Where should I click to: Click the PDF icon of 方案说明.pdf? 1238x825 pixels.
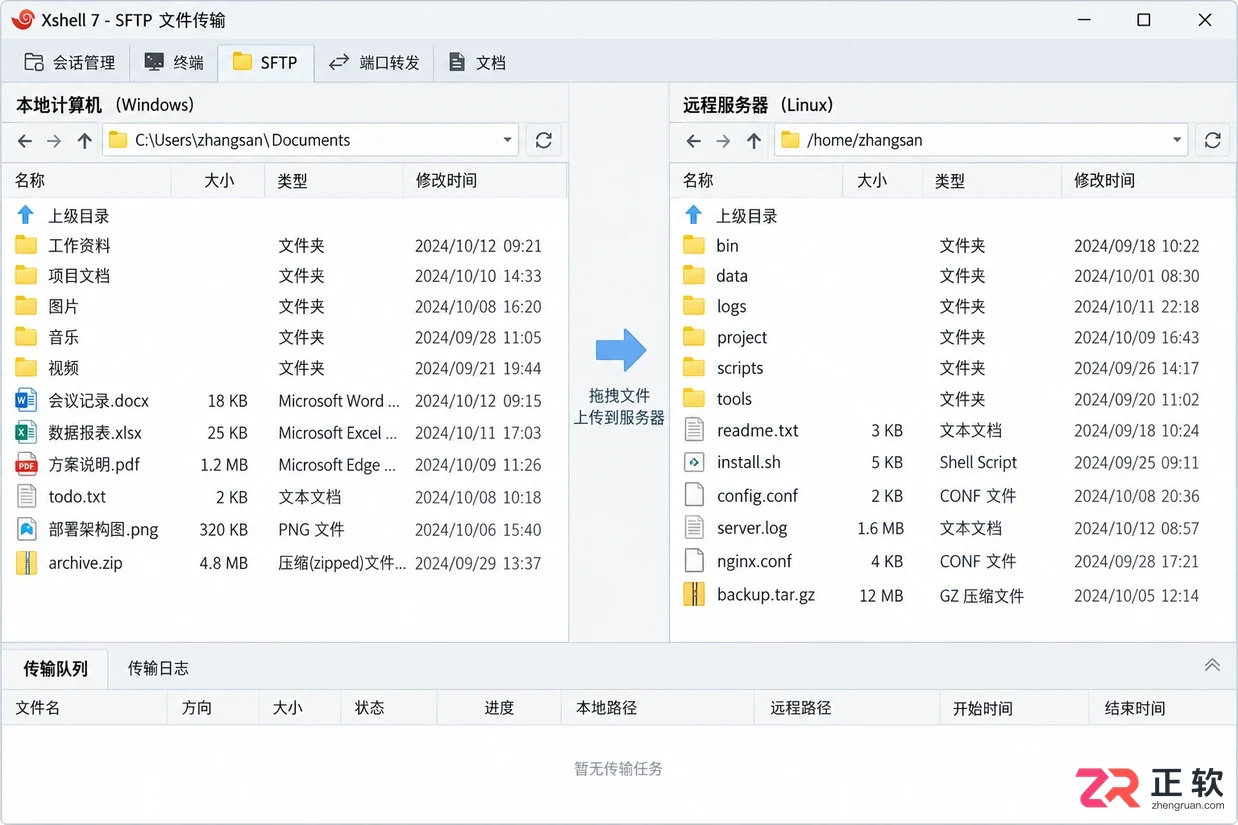click(x=26, y=465)
